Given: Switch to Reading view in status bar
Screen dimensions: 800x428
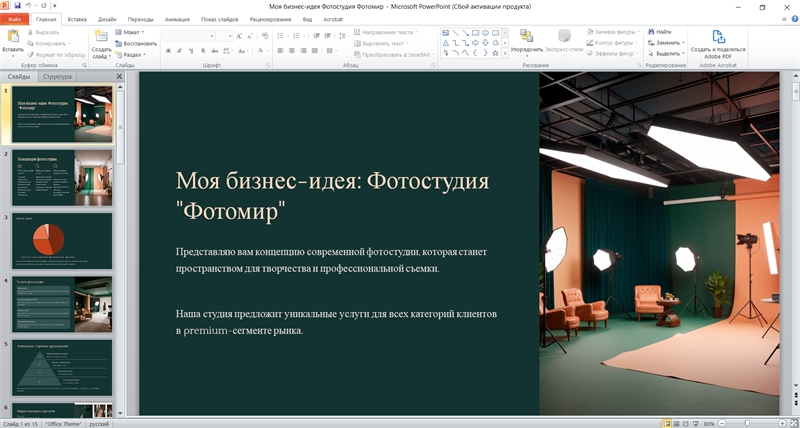Looking at the screenshot, I should (685, 424).
